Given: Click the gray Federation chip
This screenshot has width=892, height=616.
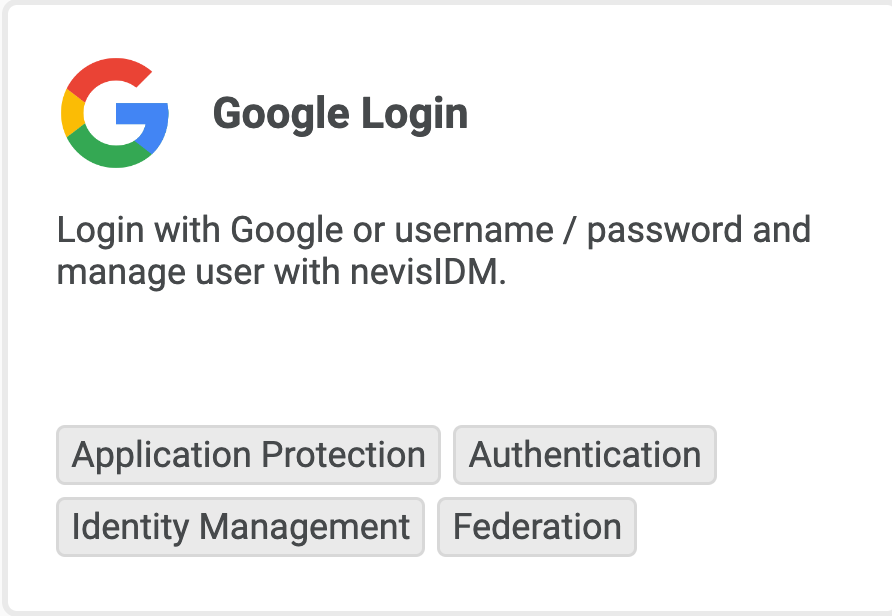Looking at the screenshot, I should click(x=537, y=527).
